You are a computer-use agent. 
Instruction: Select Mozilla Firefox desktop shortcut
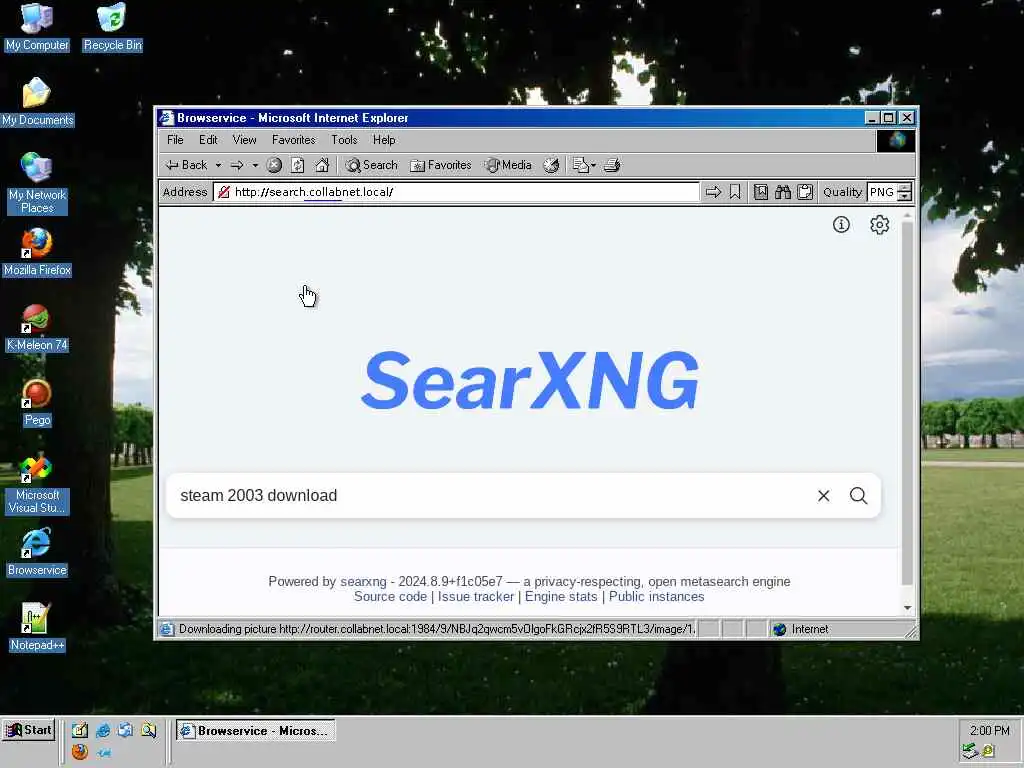coord(37,253)
